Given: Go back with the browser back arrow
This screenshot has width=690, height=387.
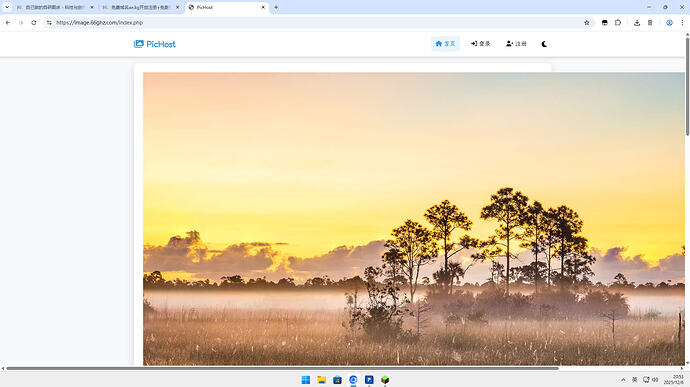Looking at the screenshot, I should point(8,22).
